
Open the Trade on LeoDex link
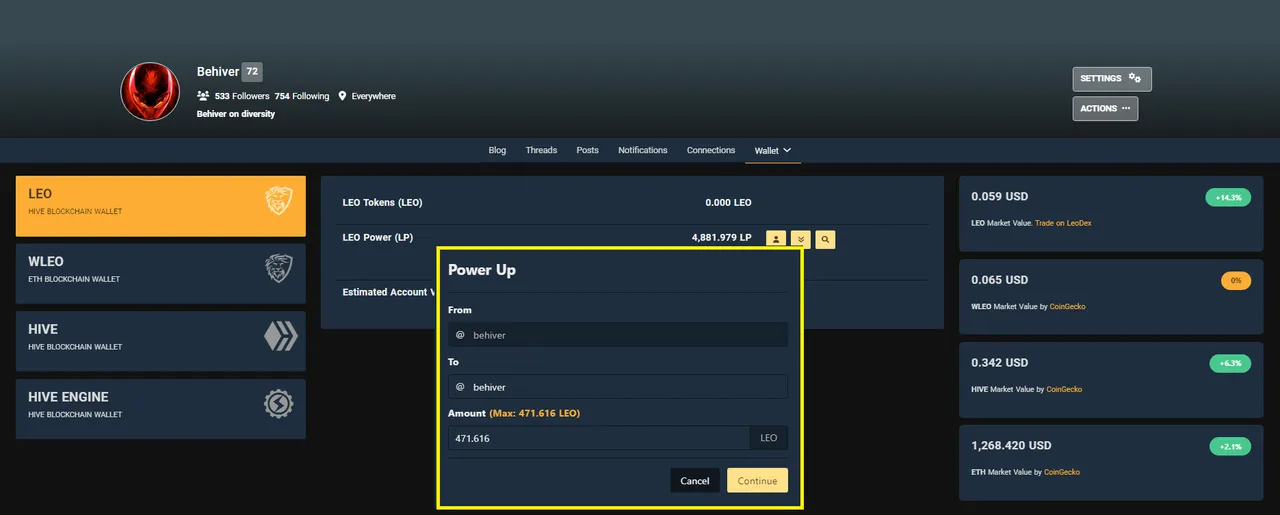tap(1063, 223)
